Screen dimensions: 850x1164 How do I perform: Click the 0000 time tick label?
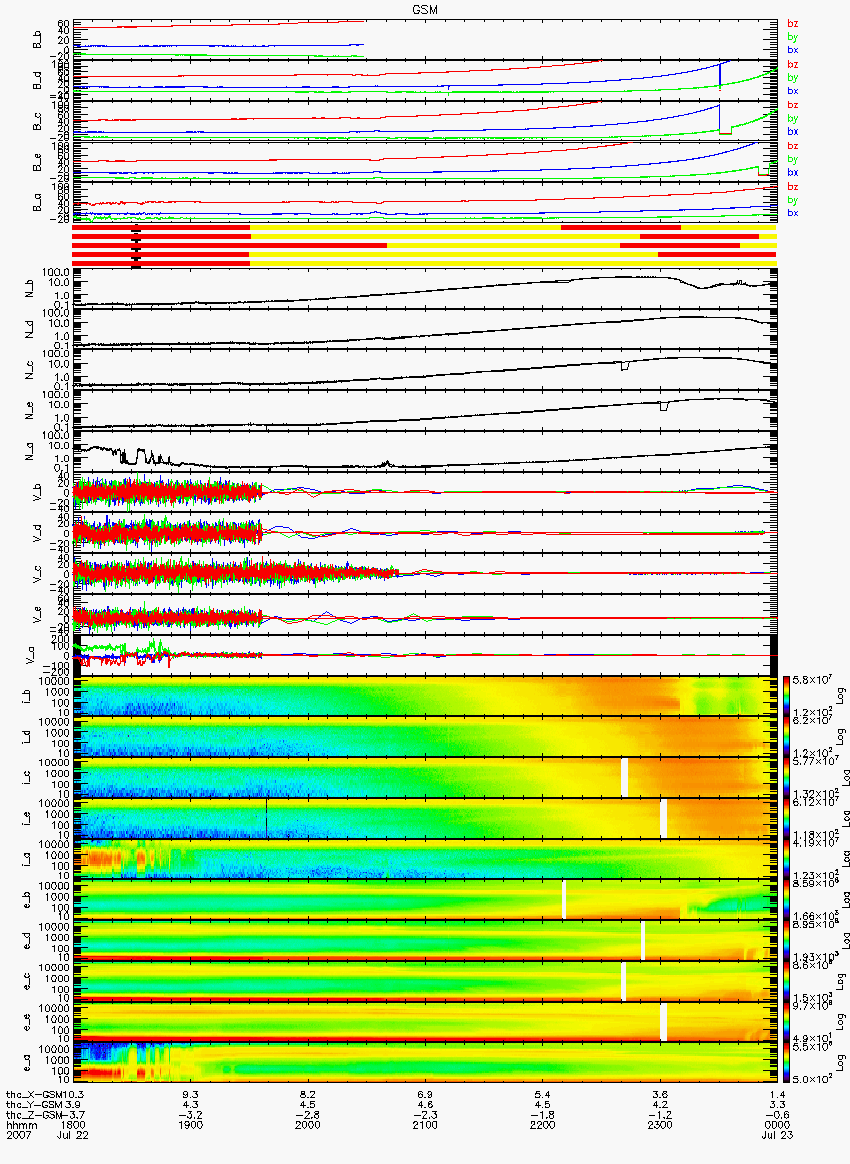tap(777, 1125)
